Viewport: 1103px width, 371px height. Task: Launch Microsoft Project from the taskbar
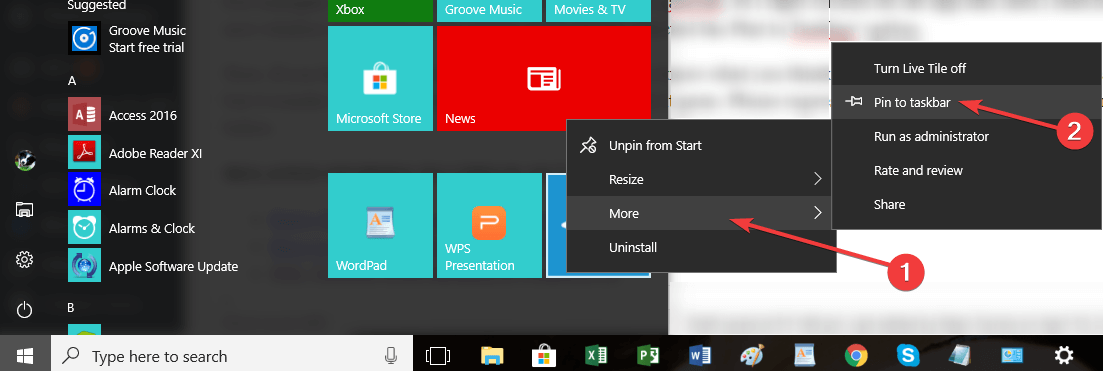[x=648, y=356]
